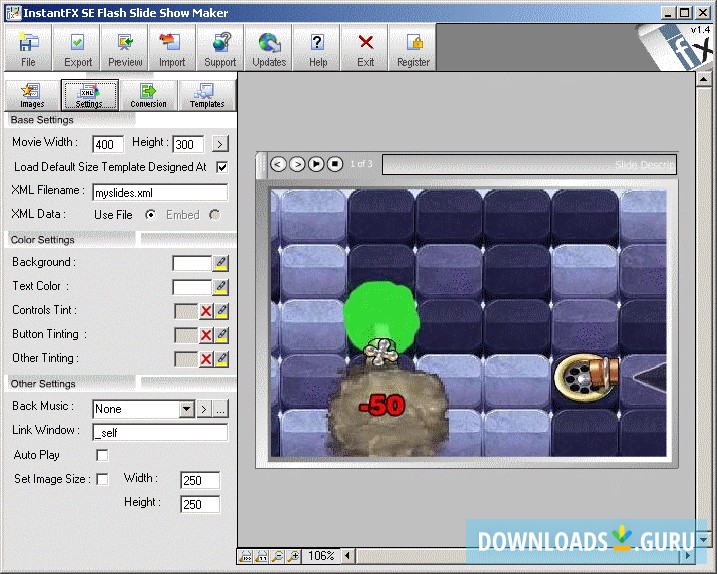
Task: Clear Other Tinting with red X
Action: [206, 359]
